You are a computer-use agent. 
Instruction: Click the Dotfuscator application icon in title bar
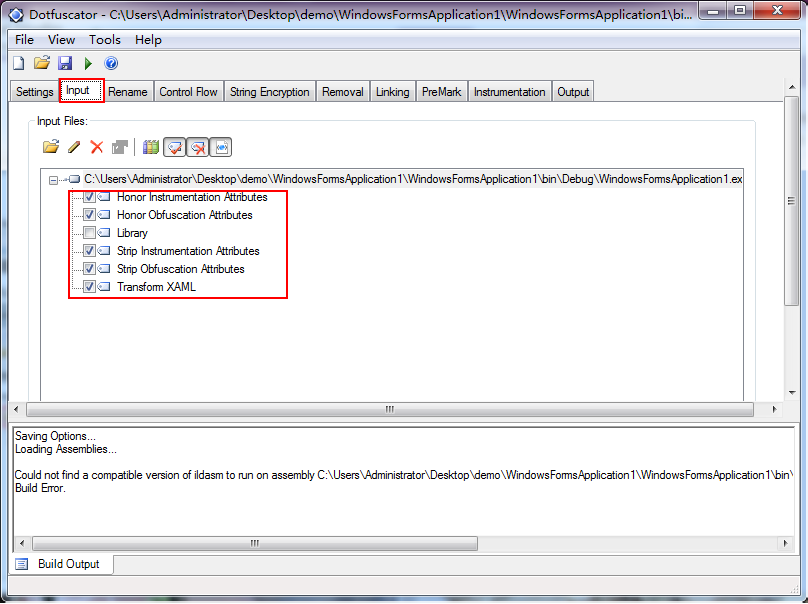point(16,15)
